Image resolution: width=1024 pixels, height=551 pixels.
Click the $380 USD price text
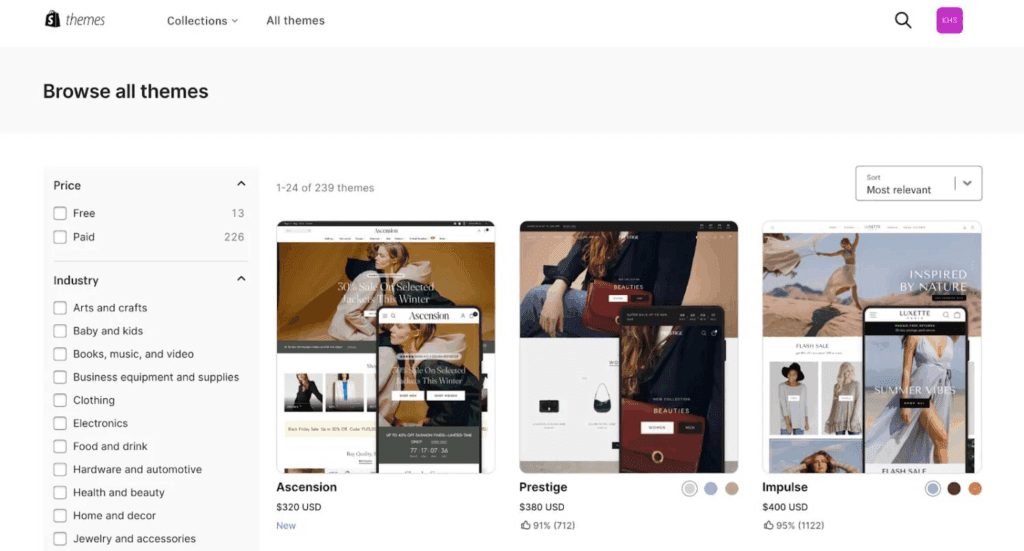(541, 507)
